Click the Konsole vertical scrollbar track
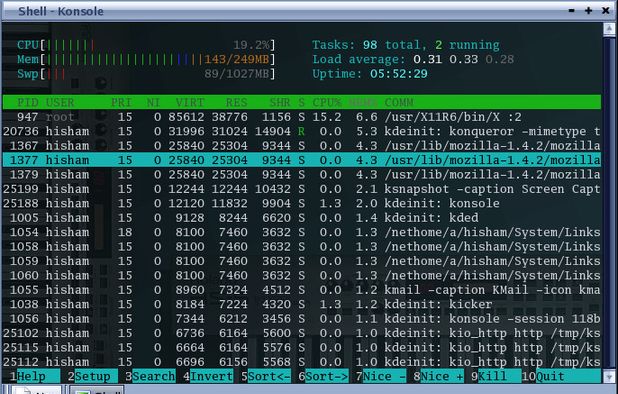618x394 pixels. 609,203
